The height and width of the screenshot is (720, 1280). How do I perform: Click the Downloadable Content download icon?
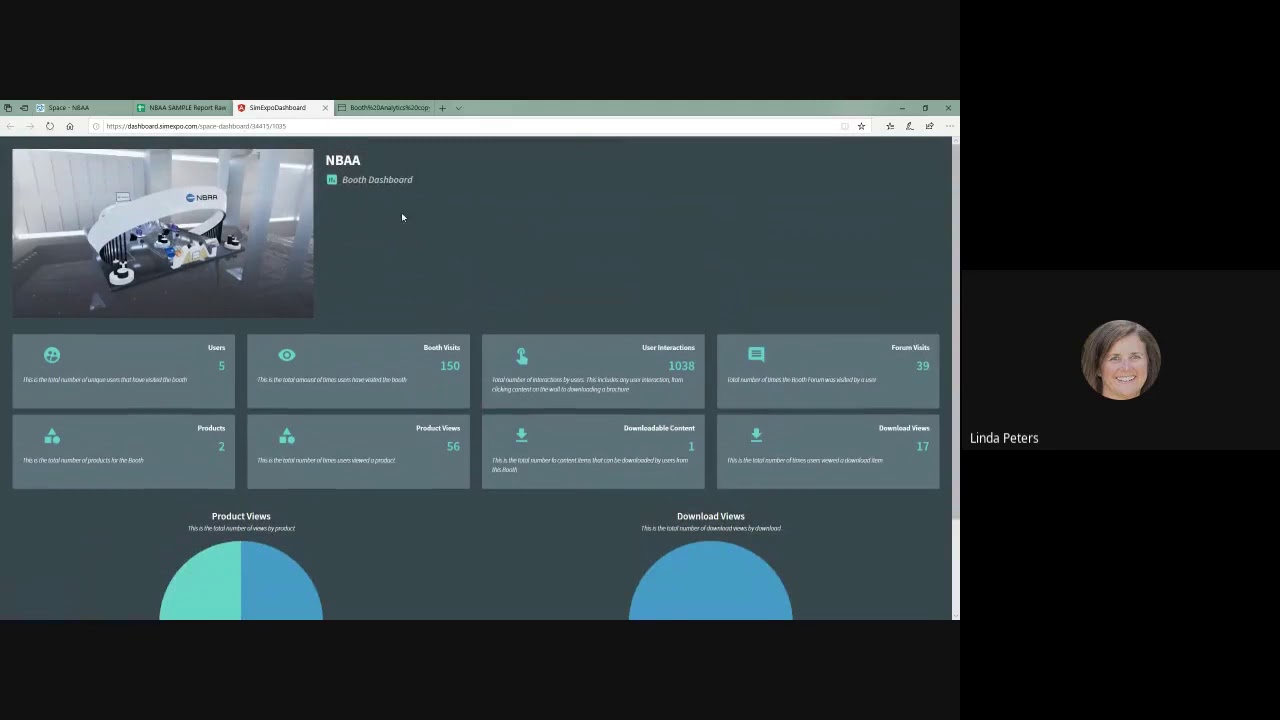(x=521, y=435)
